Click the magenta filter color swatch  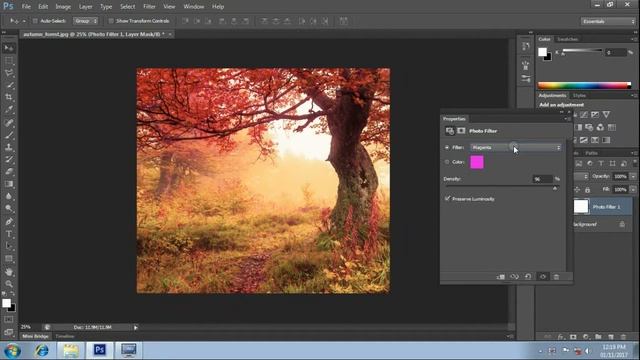477,162
